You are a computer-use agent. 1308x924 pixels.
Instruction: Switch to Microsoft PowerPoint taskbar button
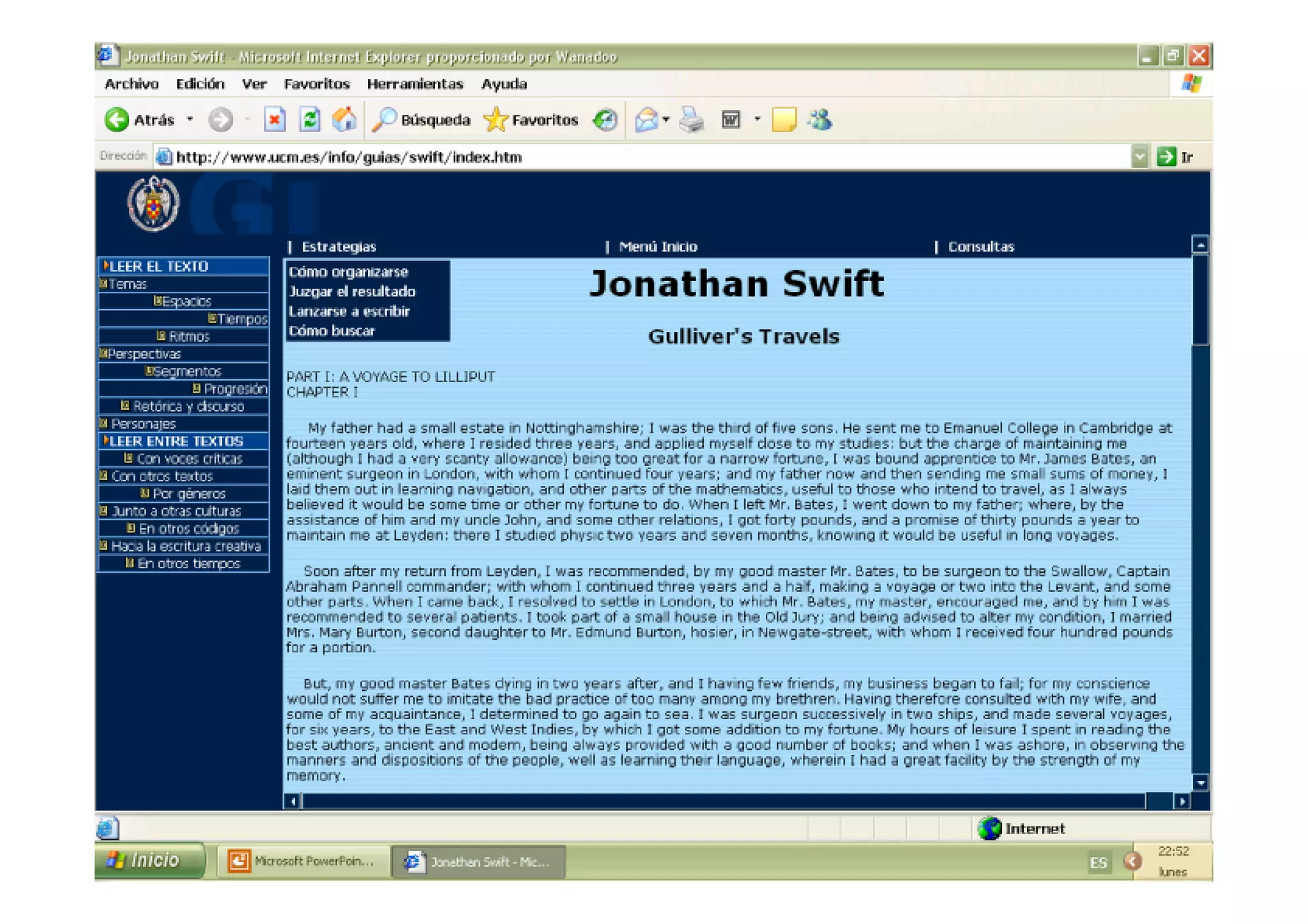303,861
